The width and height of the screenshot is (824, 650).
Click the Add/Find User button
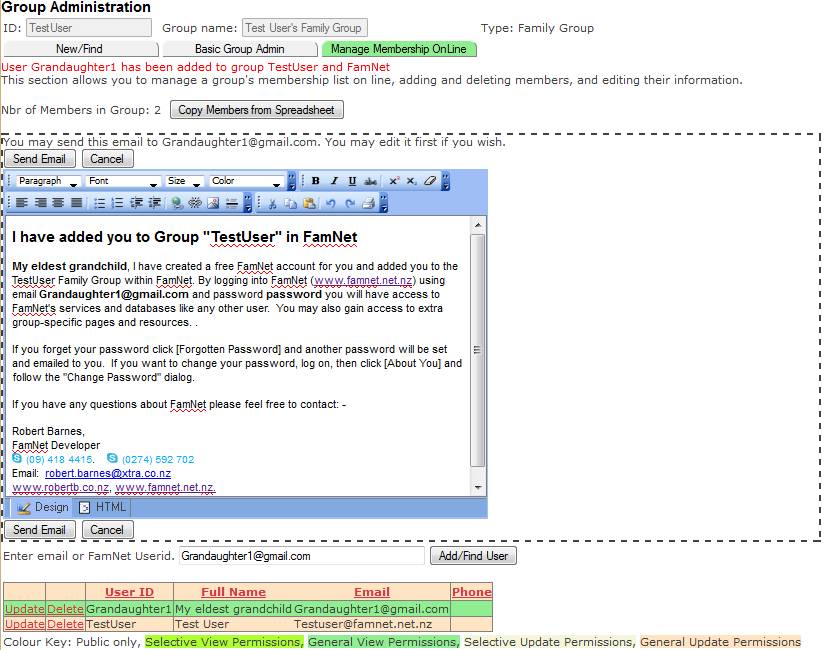tap(473, 555)
